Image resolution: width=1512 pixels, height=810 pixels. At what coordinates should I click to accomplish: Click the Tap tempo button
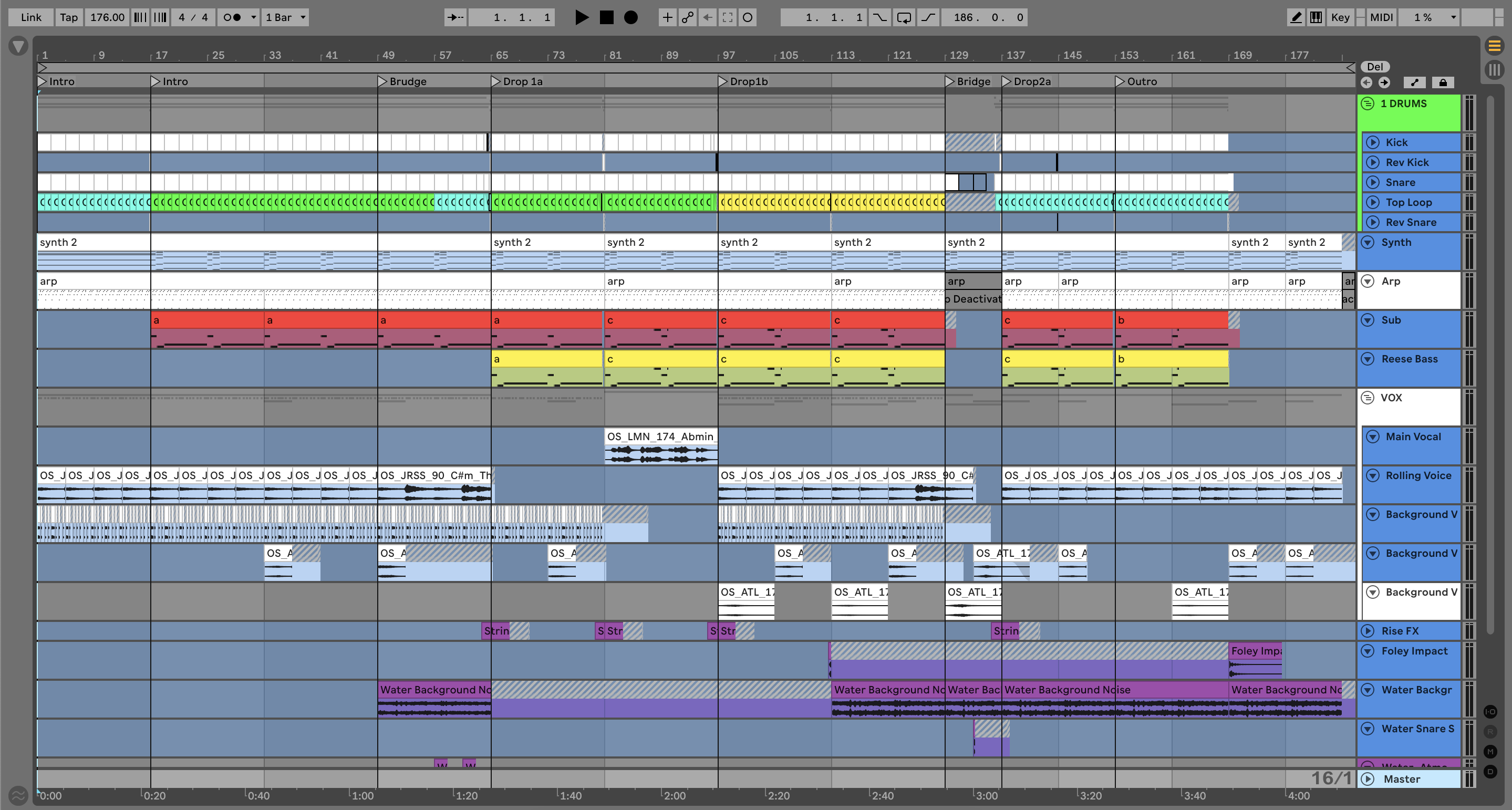[x=69, y=18]
